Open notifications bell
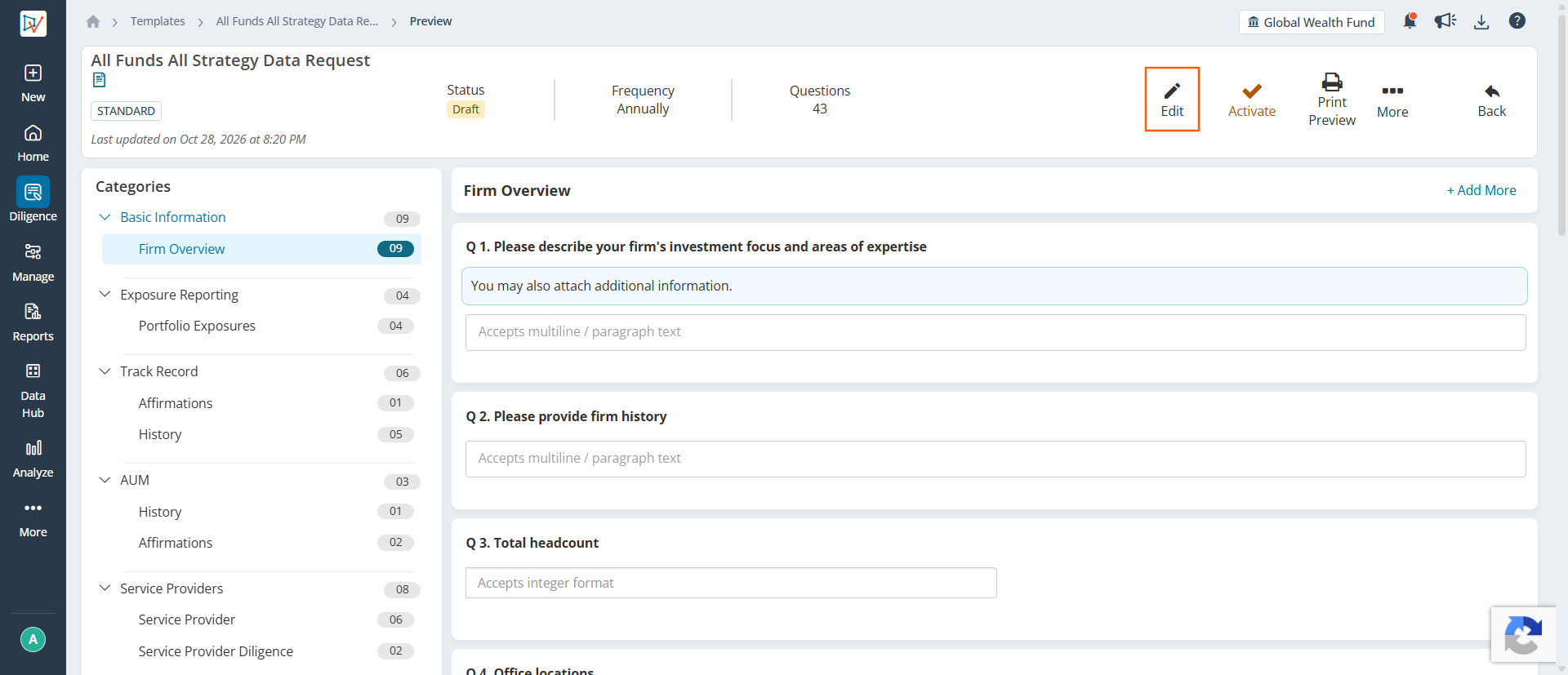This screenshot has height=675, width=1568. tap(1410, 21)
